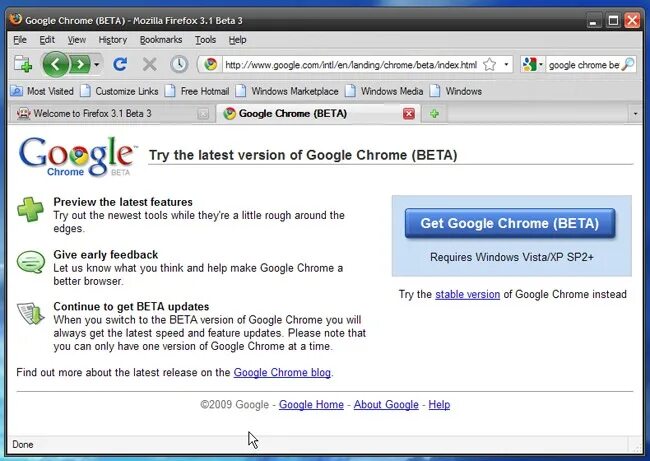Screen dimensions: 650x461
Task: Open history clock icon in toolbar
Action: (179, 65)
